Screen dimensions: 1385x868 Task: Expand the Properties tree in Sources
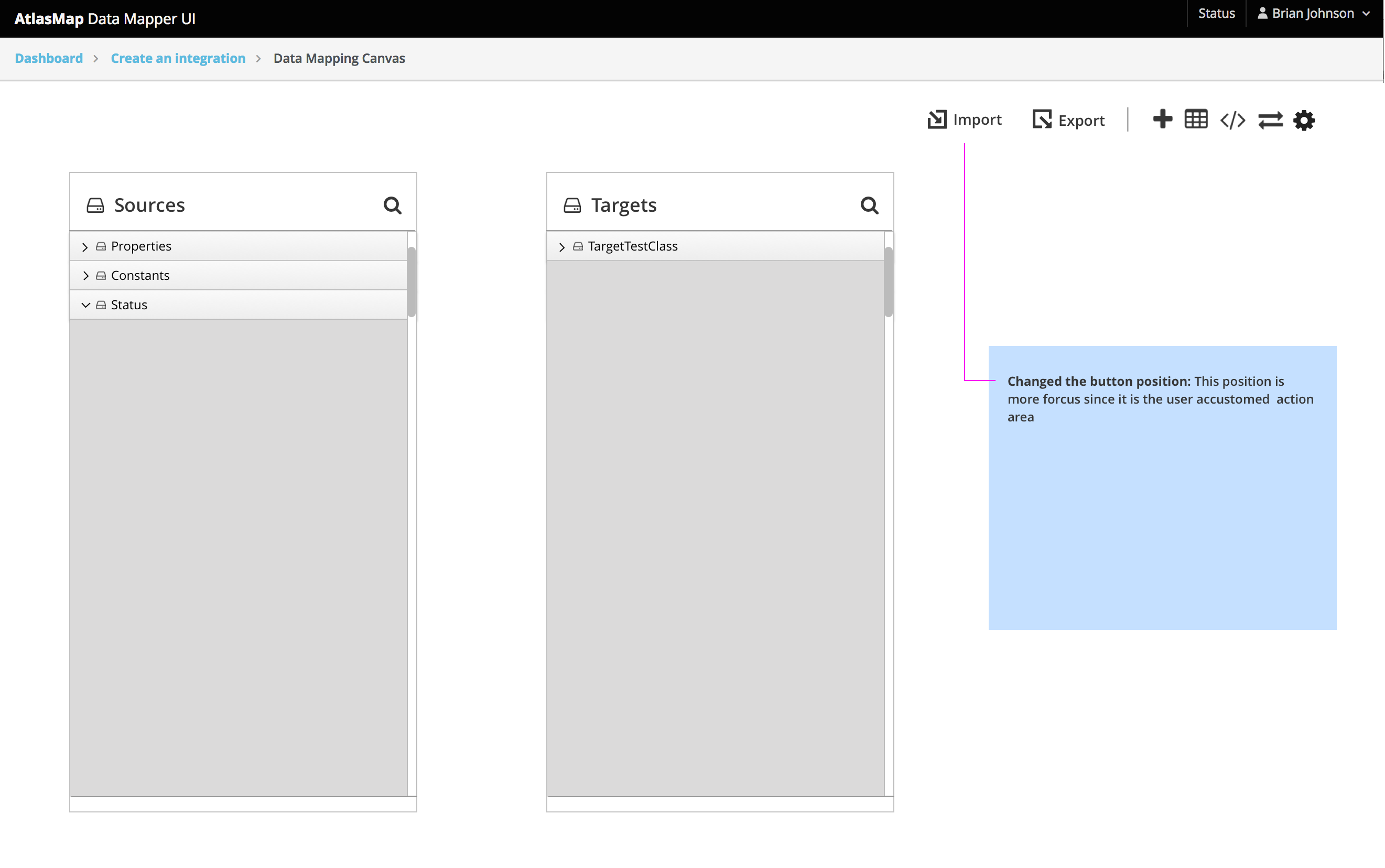click(86, 246)
